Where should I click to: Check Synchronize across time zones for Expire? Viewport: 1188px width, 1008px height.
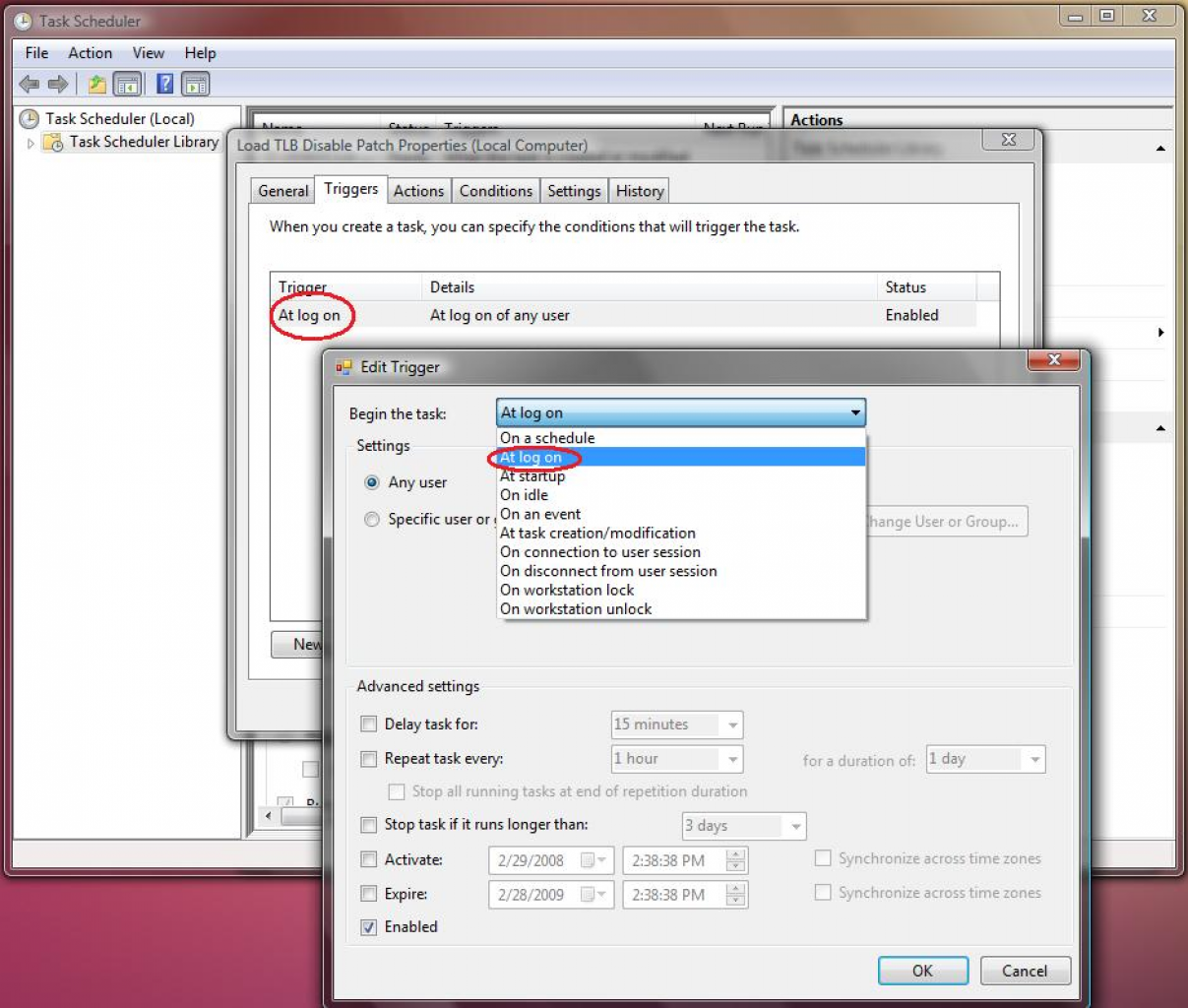[823, 893]
